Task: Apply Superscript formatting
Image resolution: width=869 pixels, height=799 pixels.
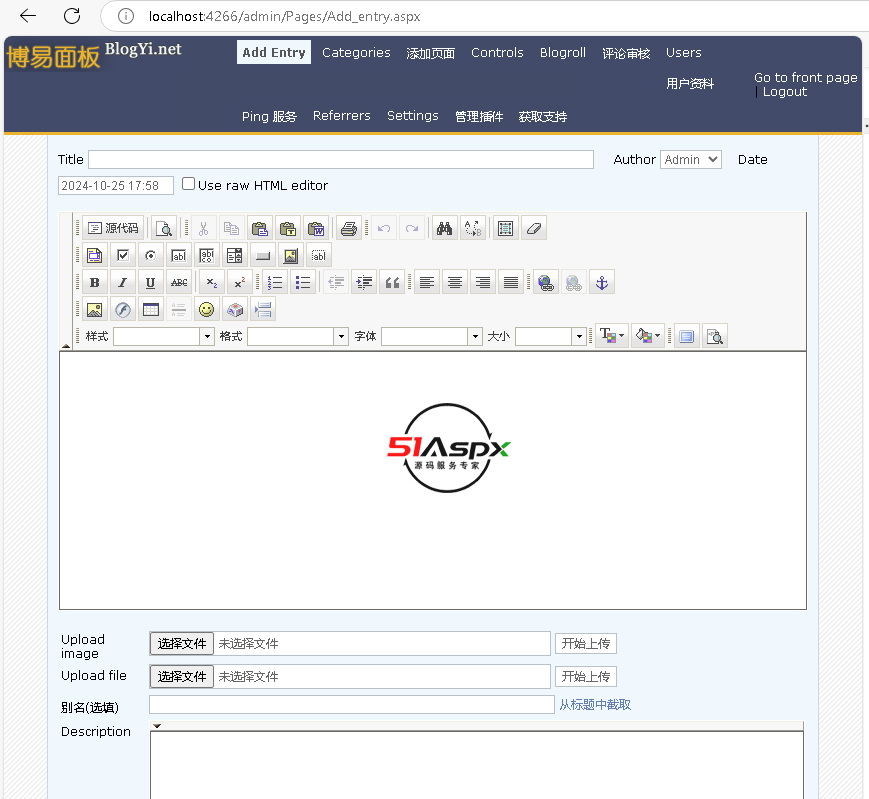Action: click(239, 283)
